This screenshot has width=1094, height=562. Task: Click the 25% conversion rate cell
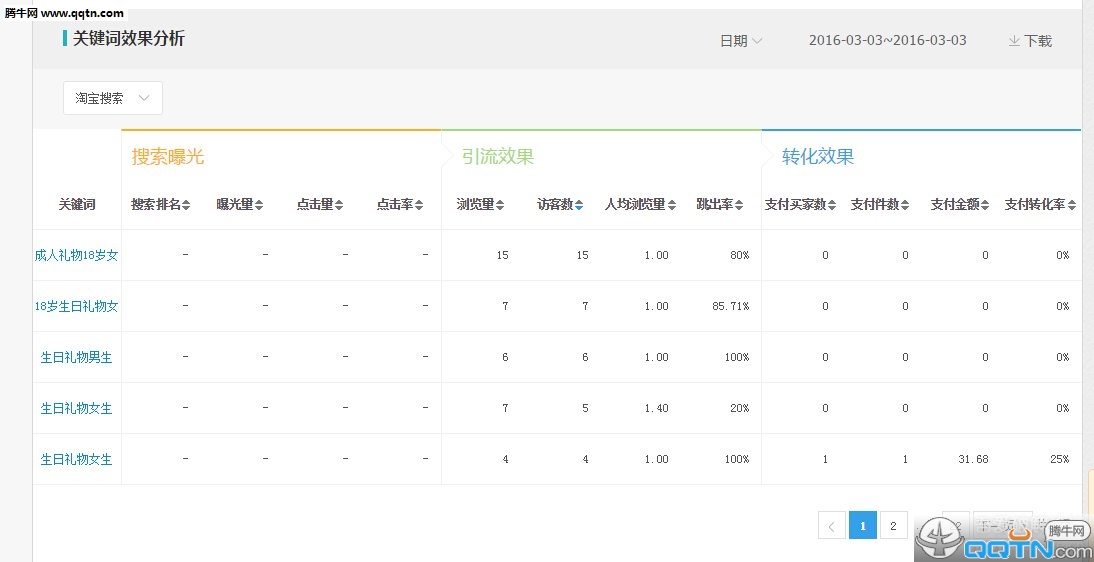(x=1061, y=459)
